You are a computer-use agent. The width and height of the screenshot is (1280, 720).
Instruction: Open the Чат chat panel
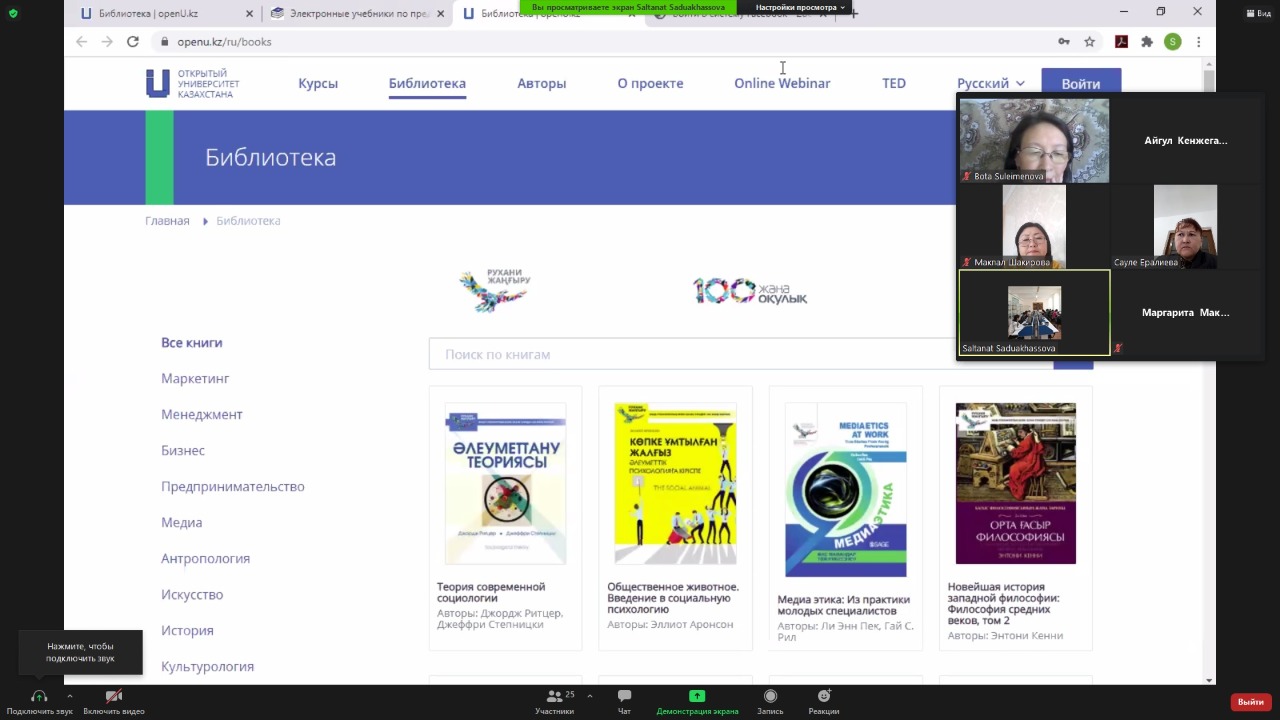pyautogui.click(x=624, y=697)
